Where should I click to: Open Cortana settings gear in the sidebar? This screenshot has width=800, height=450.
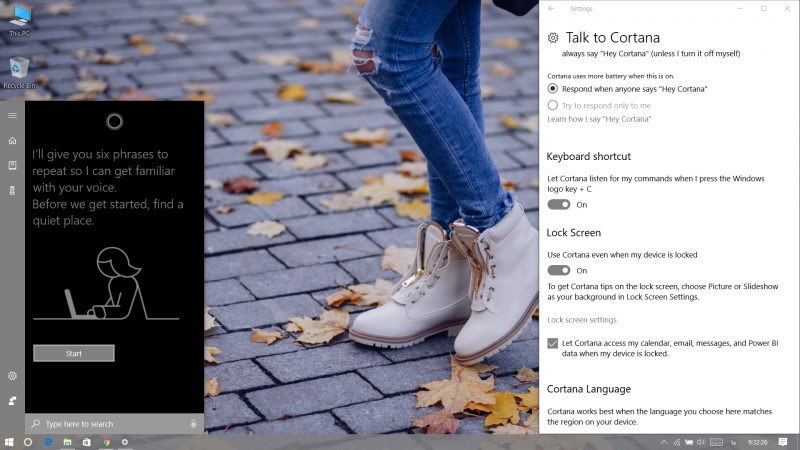pos(12,376)
